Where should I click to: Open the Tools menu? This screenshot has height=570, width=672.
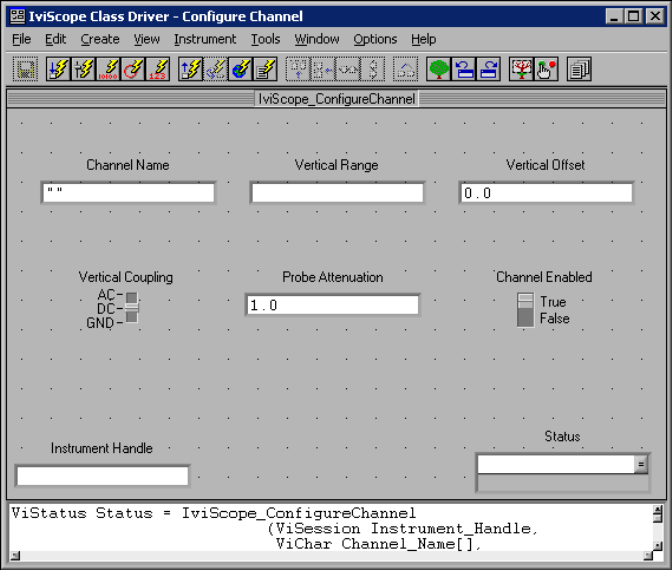(265, 39)
